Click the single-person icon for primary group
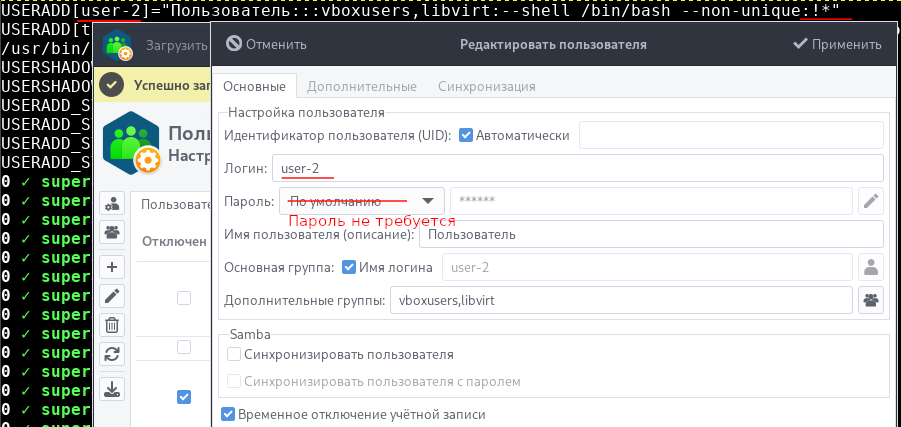The height and width of the screenshot is (427, 901). point(871,267)
